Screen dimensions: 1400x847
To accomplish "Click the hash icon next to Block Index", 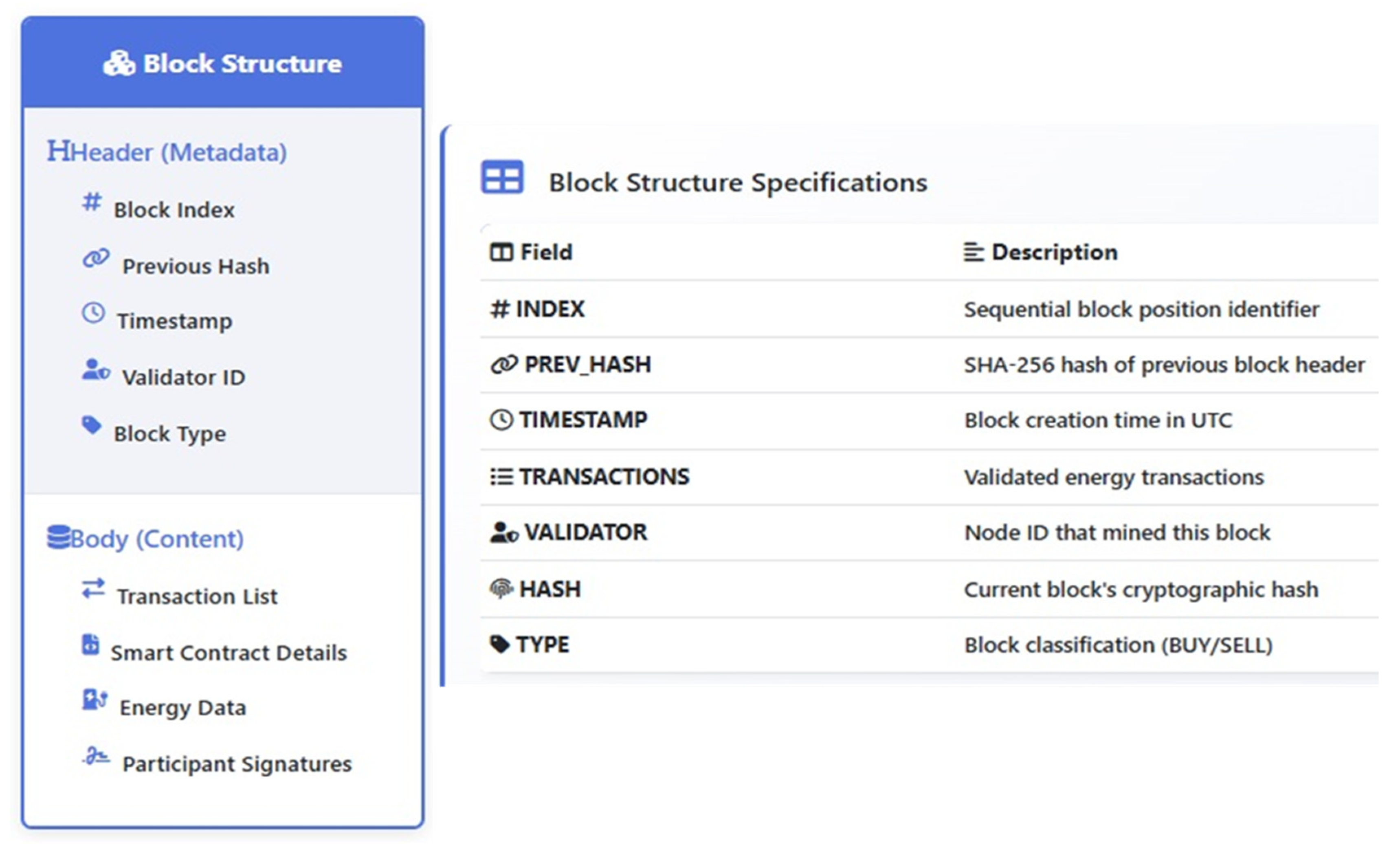I will (92, 202).
